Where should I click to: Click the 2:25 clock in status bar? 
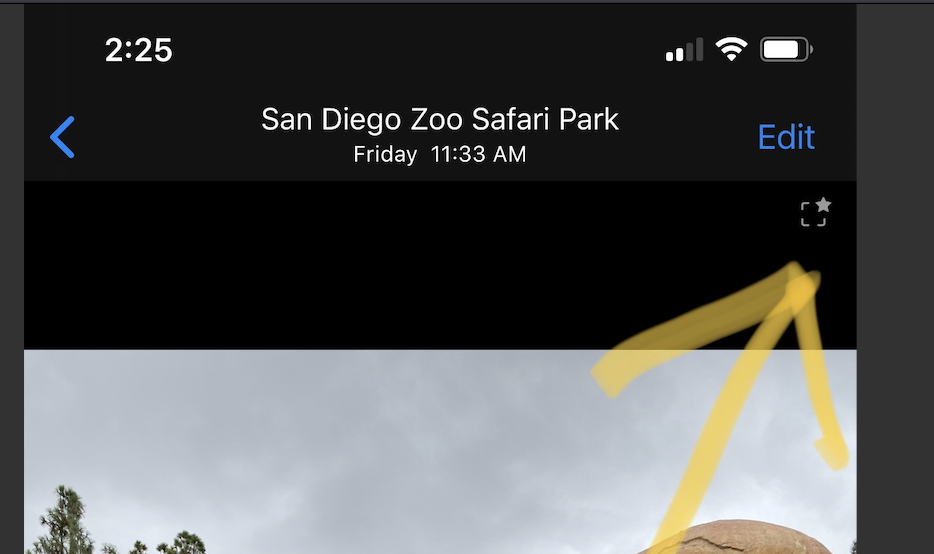coord(139,50)
